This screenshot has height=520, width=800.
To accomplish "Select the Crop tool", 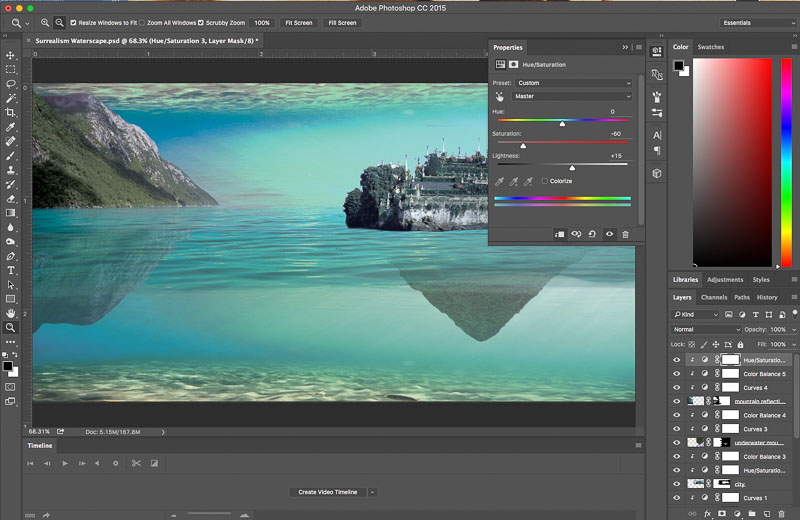I will pos(10,112).
